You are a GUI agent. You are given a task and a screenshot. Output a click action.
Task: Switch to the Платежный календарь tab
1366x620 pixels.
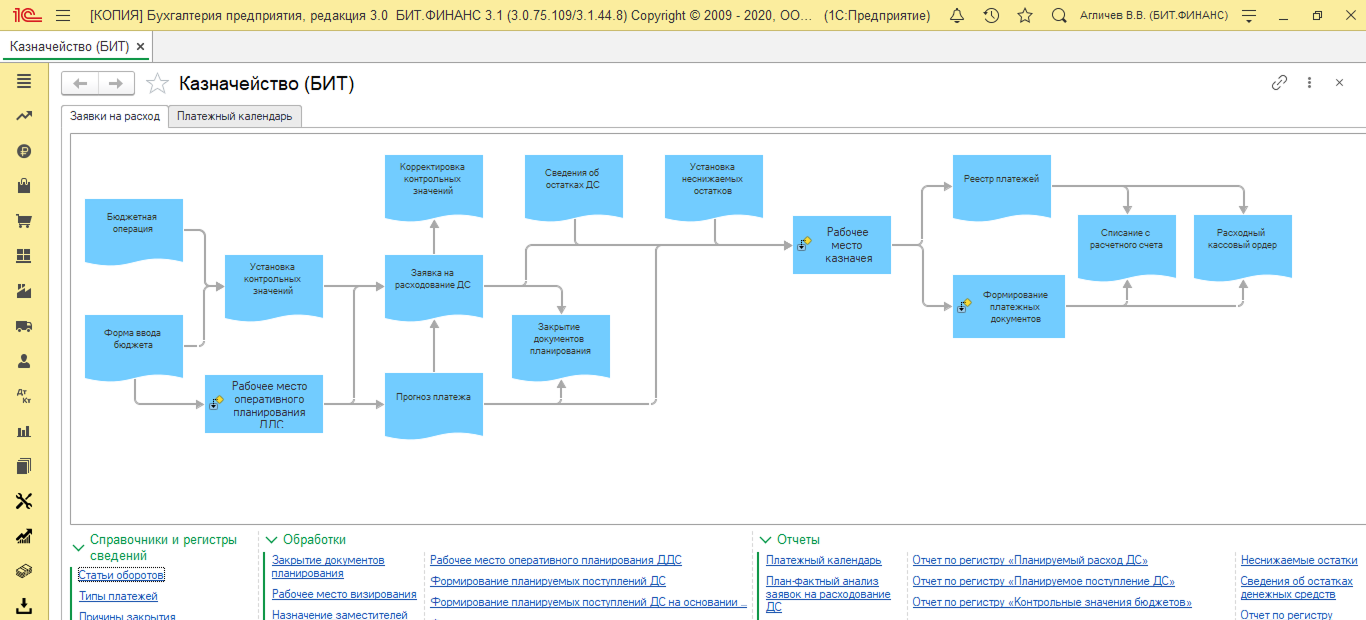click(235, 116)
